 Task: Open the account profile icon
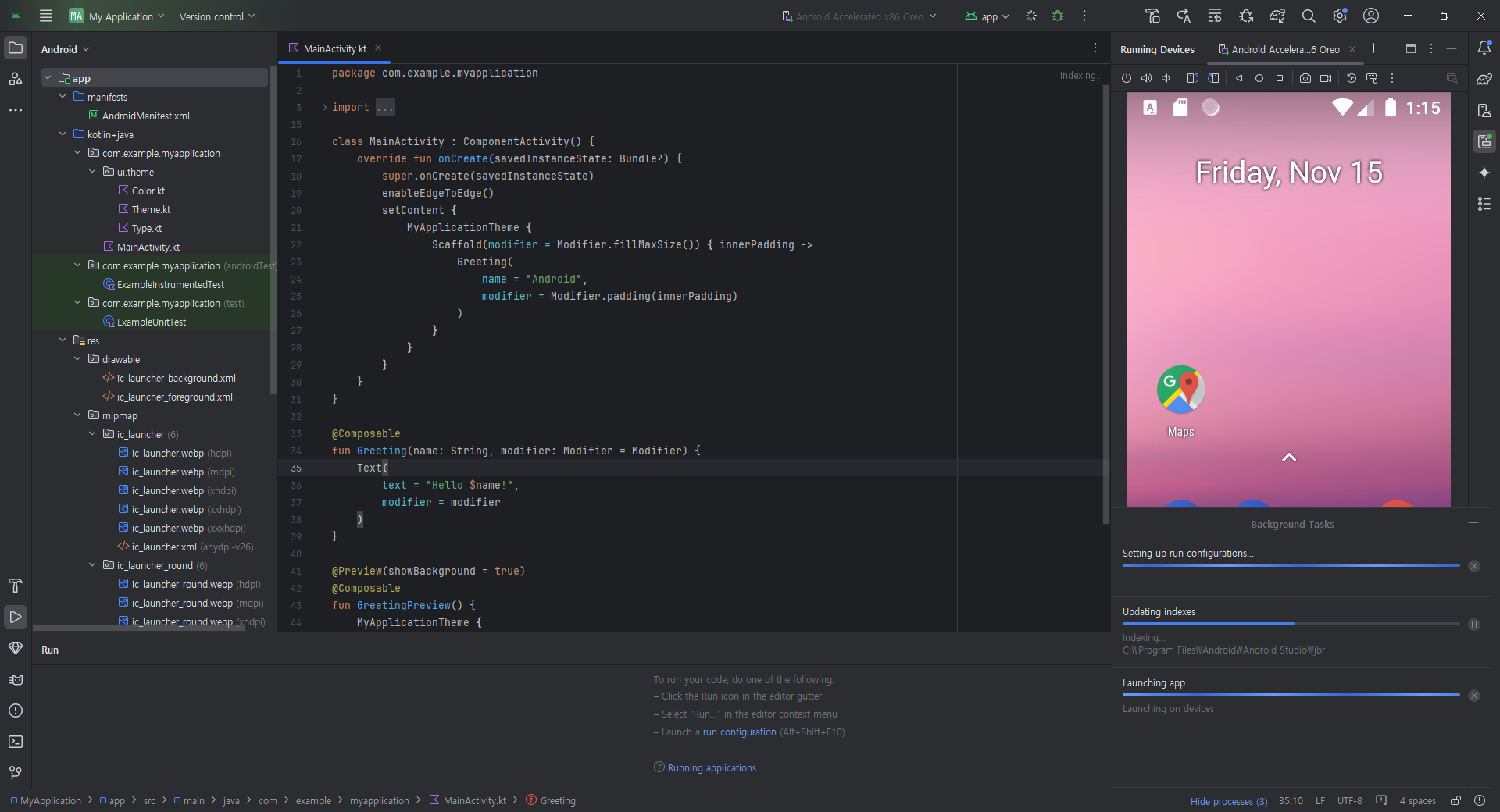coord(1371,16)
